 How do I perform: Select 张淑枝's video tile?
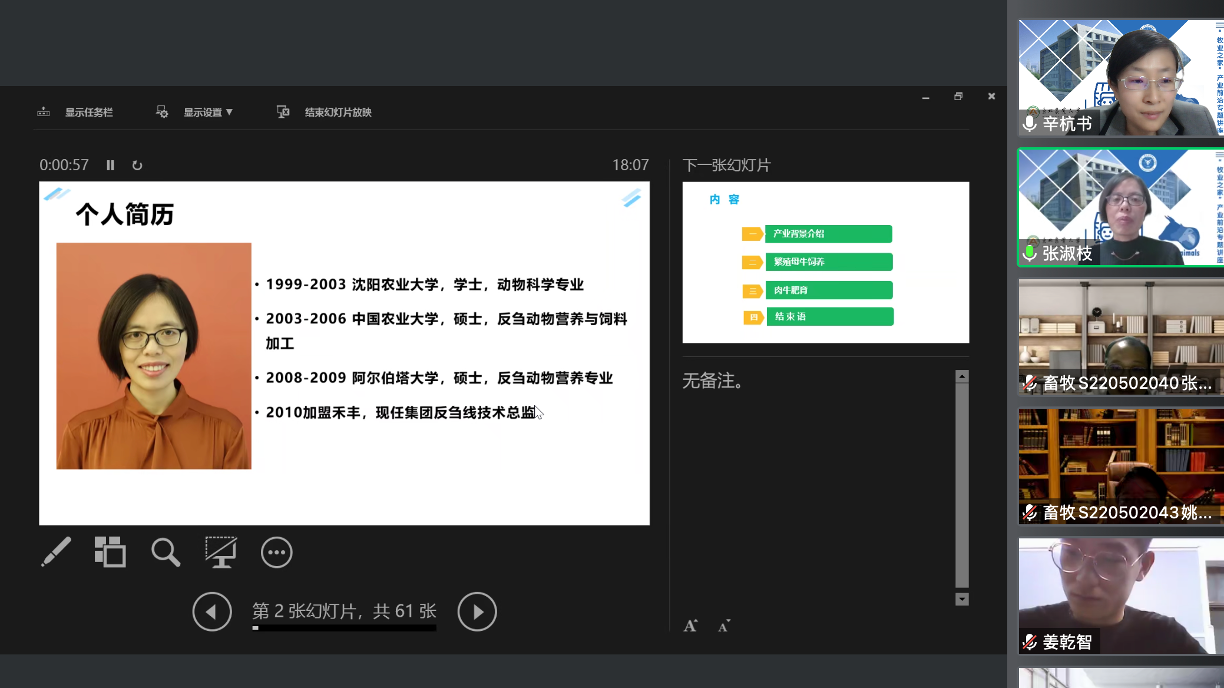(1120, 208)
